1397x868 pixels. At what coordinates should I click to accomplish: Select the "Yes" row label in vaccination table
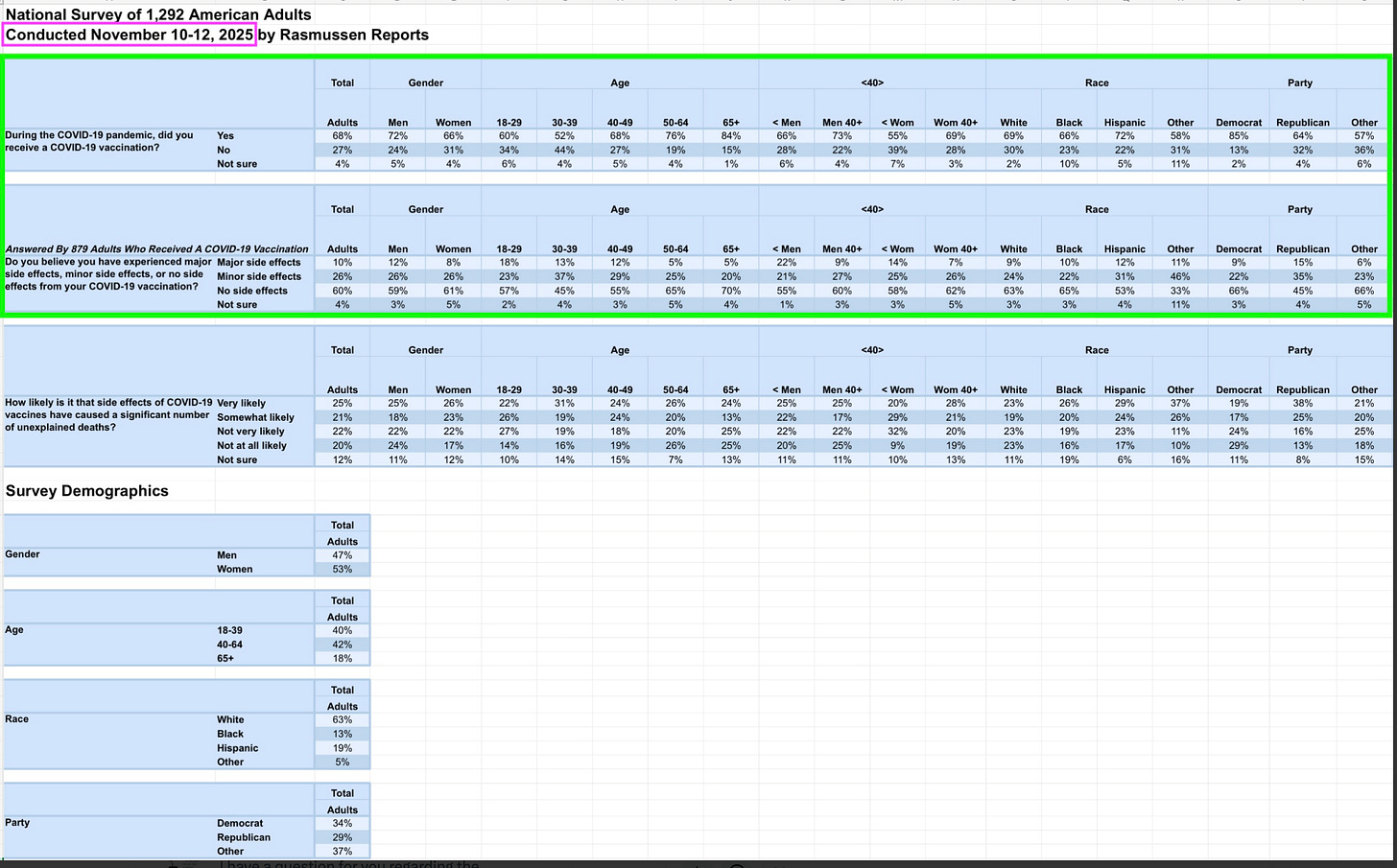tap(225, 136)
